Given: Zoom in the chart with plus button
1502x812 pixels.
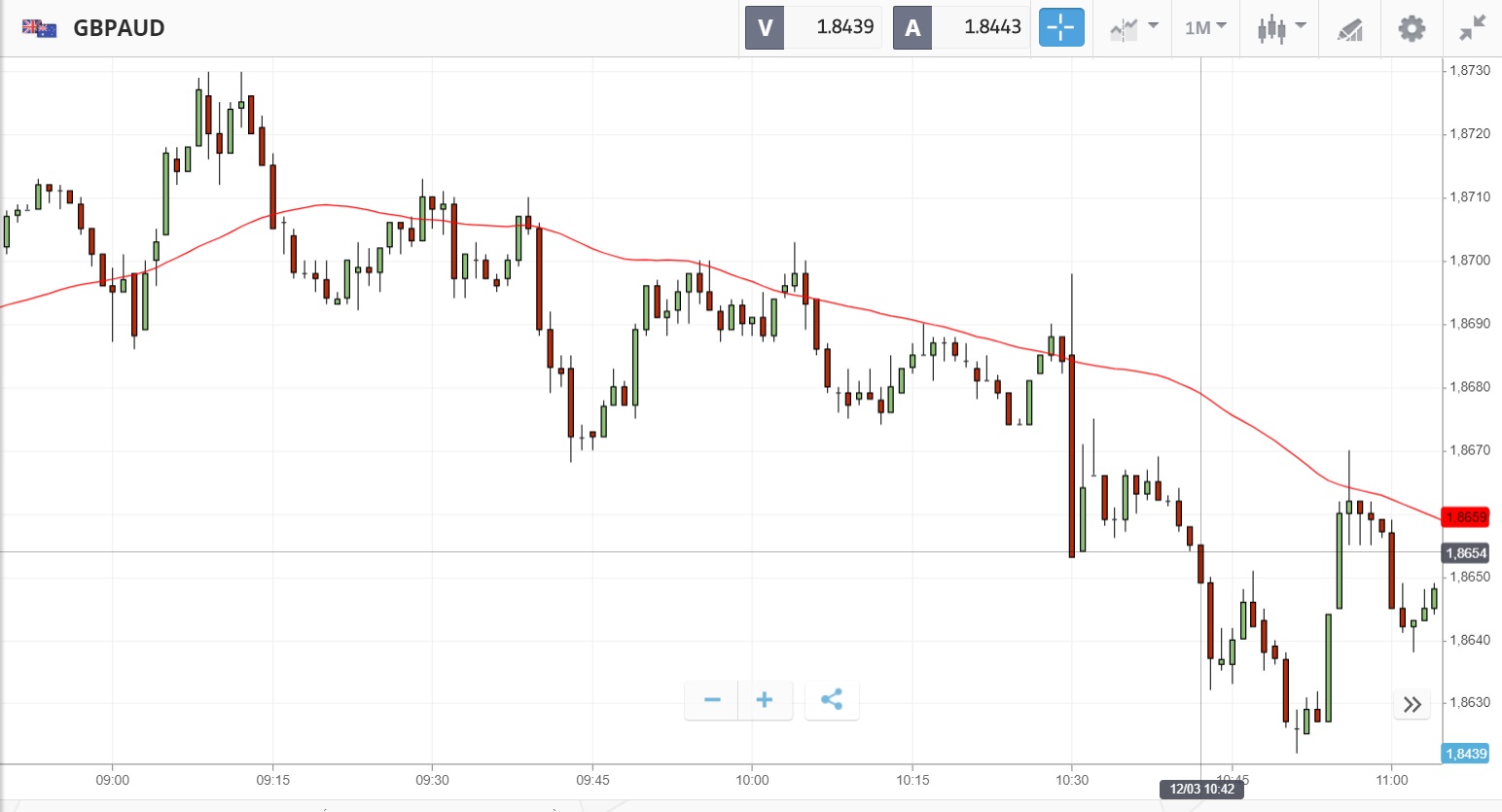Looking at the screenshot, I should click(x=765, y=700).
